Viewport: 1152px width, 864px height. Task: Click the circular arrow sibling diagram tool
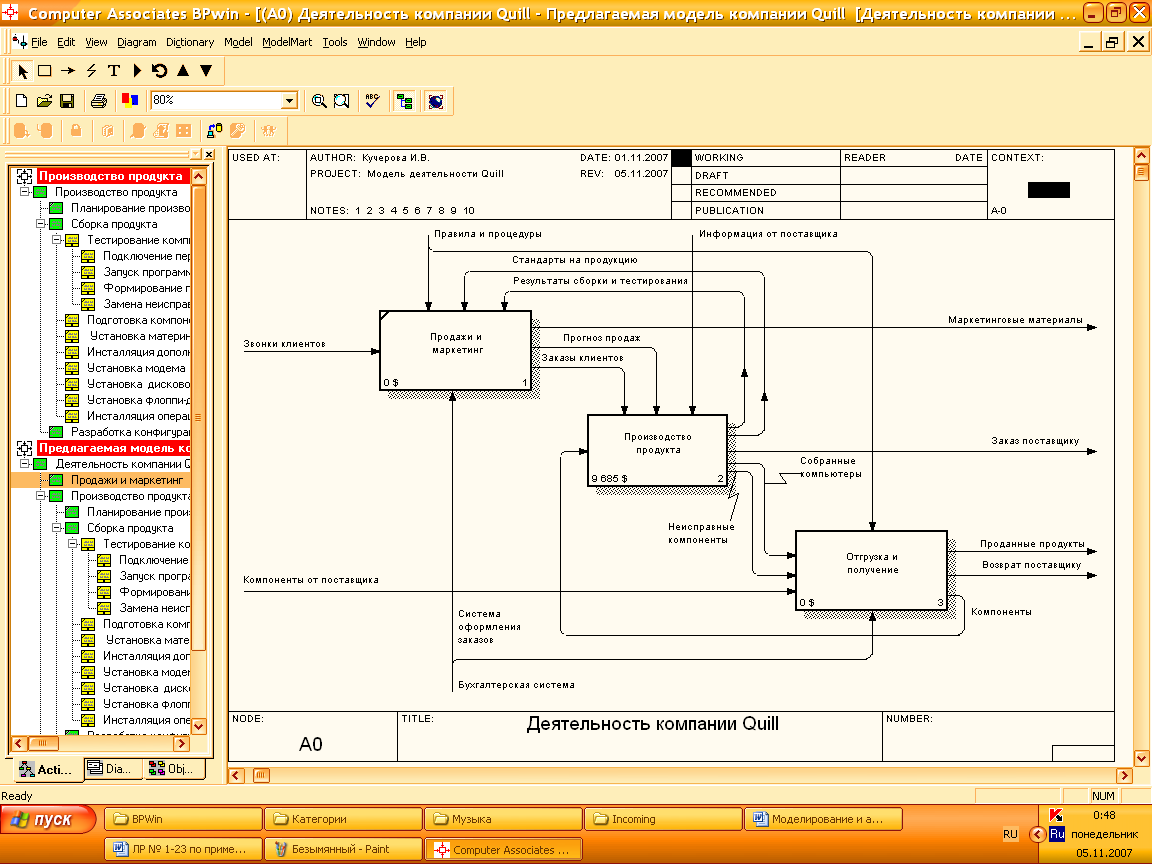(x=159, y=71)
